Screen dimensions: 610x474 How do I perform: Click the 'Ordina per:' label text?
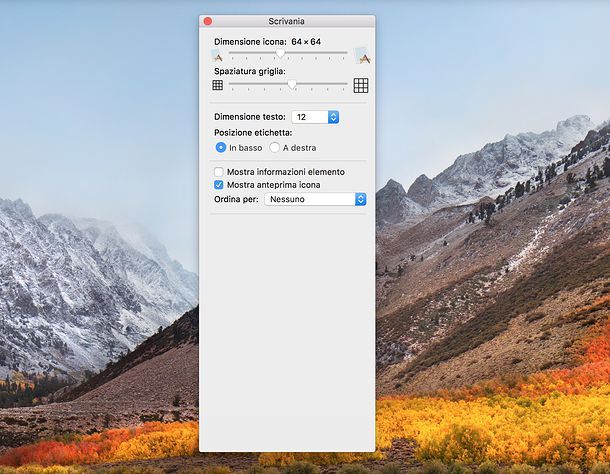[x=236, y=199]
